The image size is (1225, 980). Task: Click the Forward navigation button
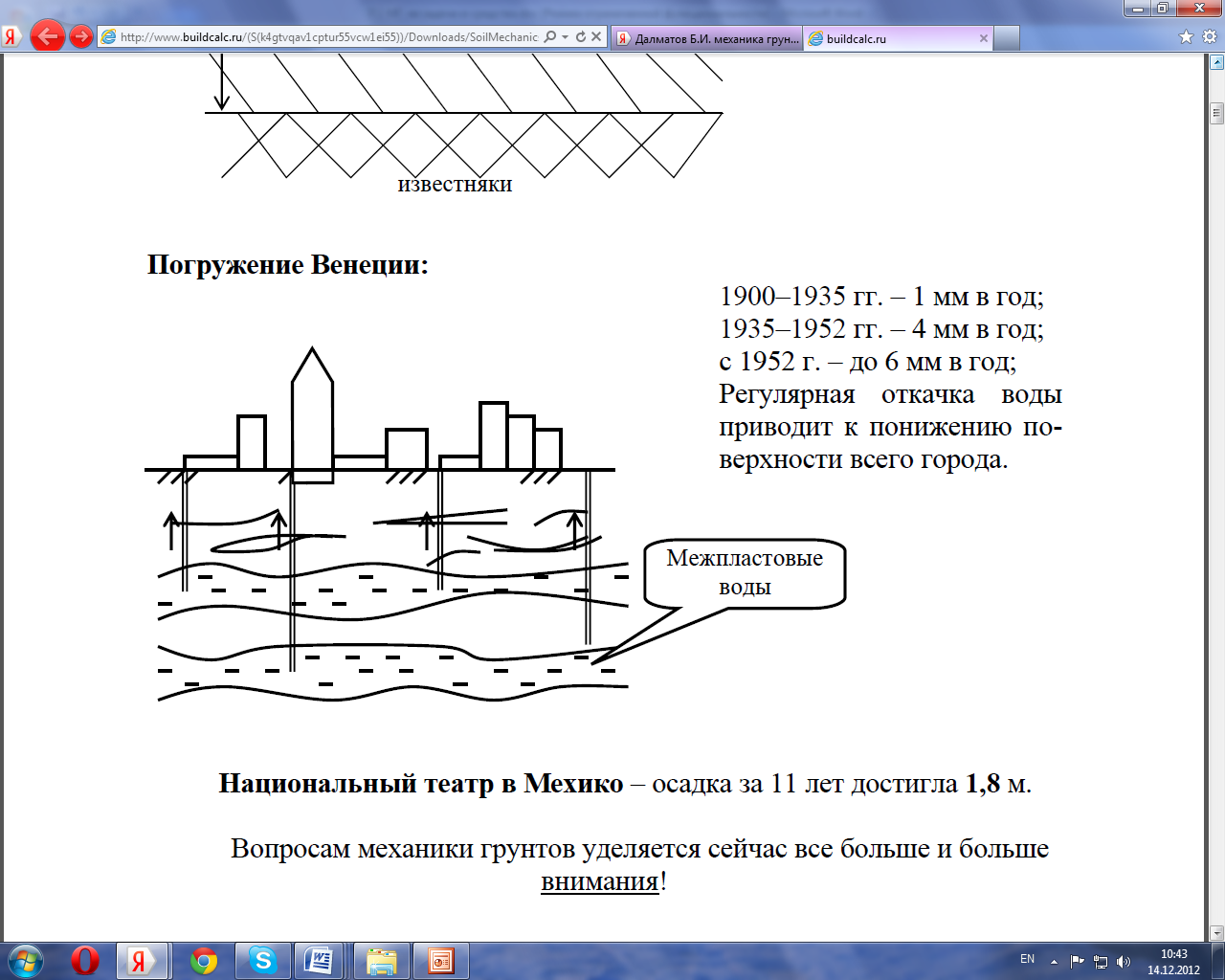81,36
